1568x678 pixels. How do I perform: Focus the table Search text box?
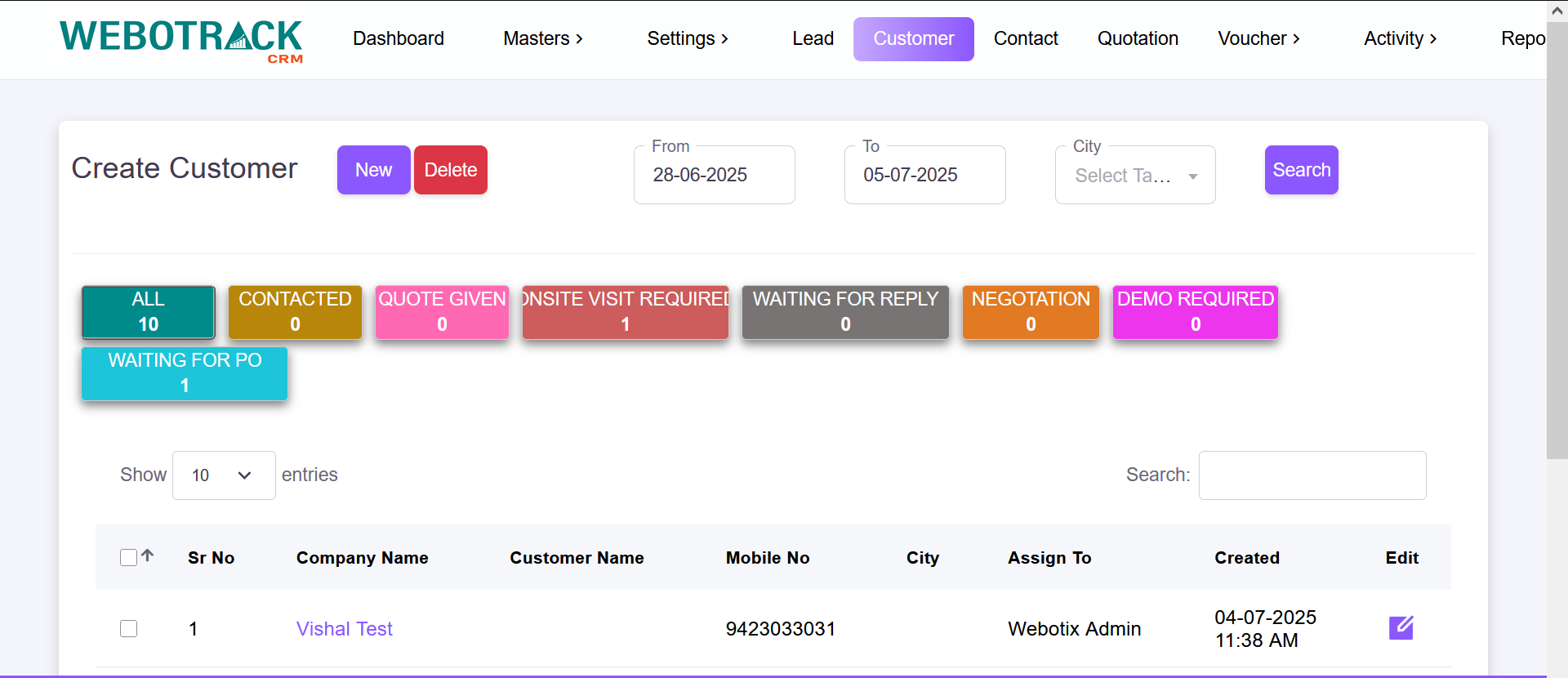(1312, 475)
